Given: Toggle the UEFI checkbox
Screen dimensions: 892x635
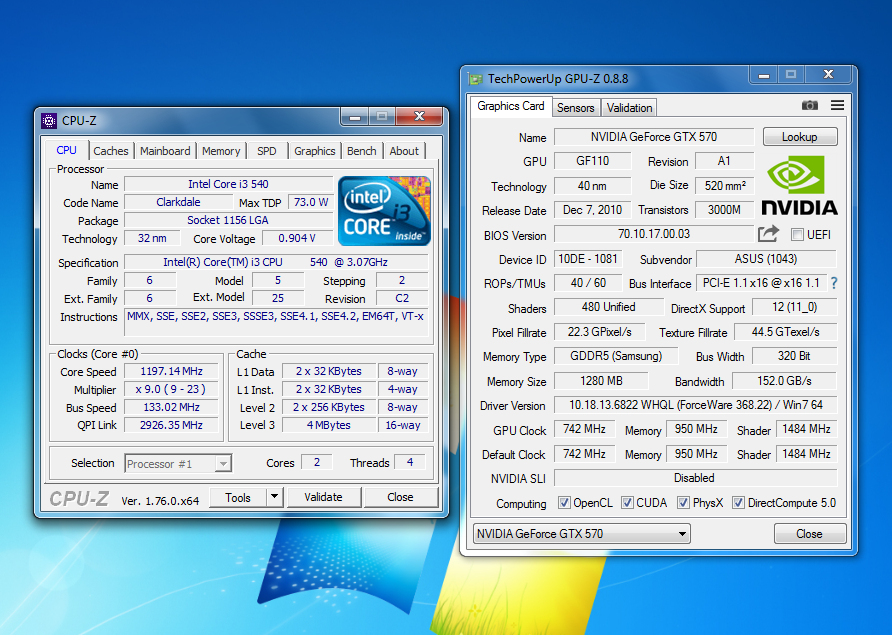Looking at the screenshot, I should 797,235.
